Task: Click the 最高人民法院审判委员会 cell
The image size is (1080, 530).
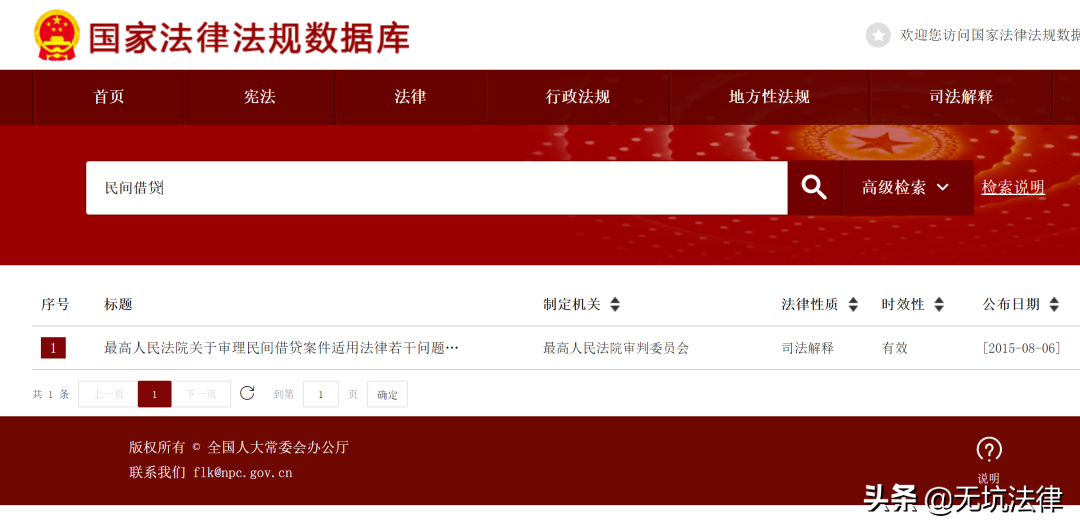Action: pyautogui.click(x=616, y=348)
